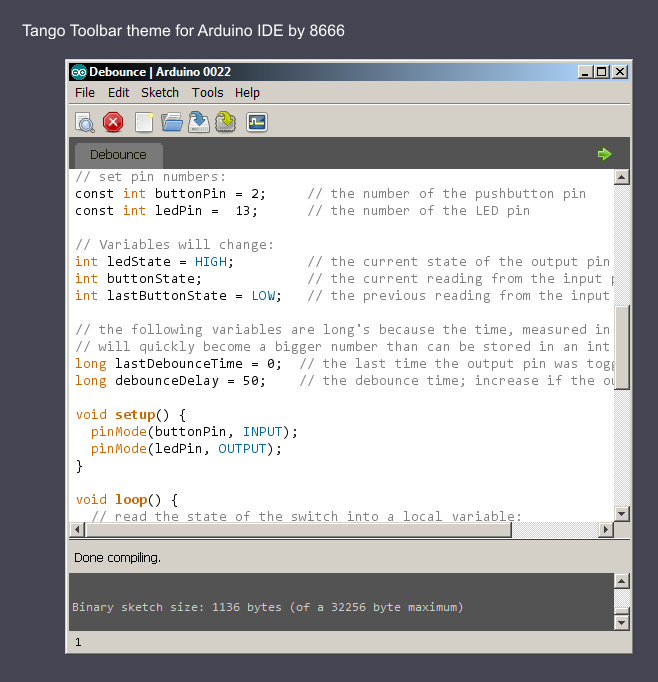
Task: Open the Help menu
Action: coord(247,93)
